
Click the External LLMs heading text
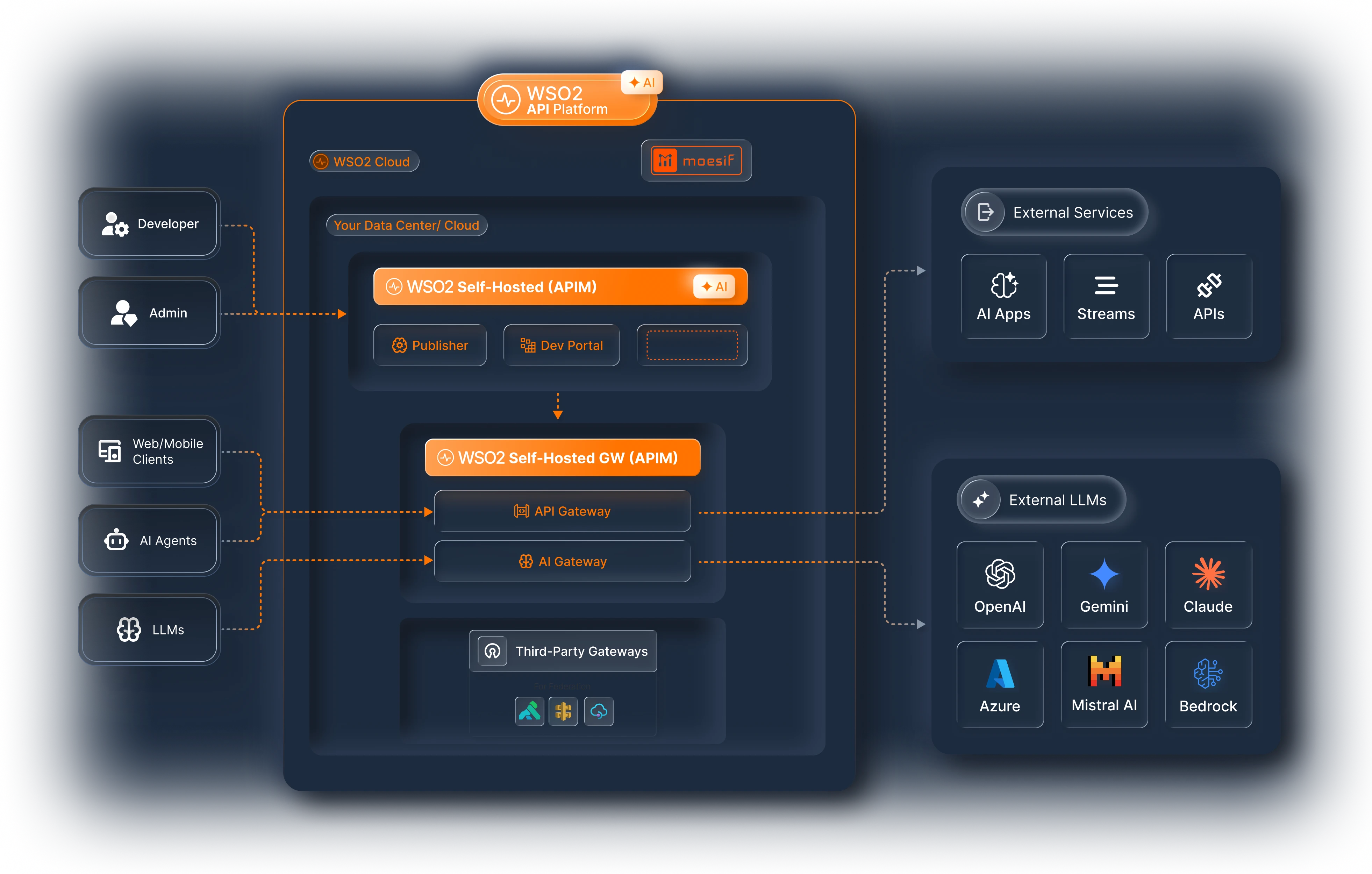point(1057,500)
